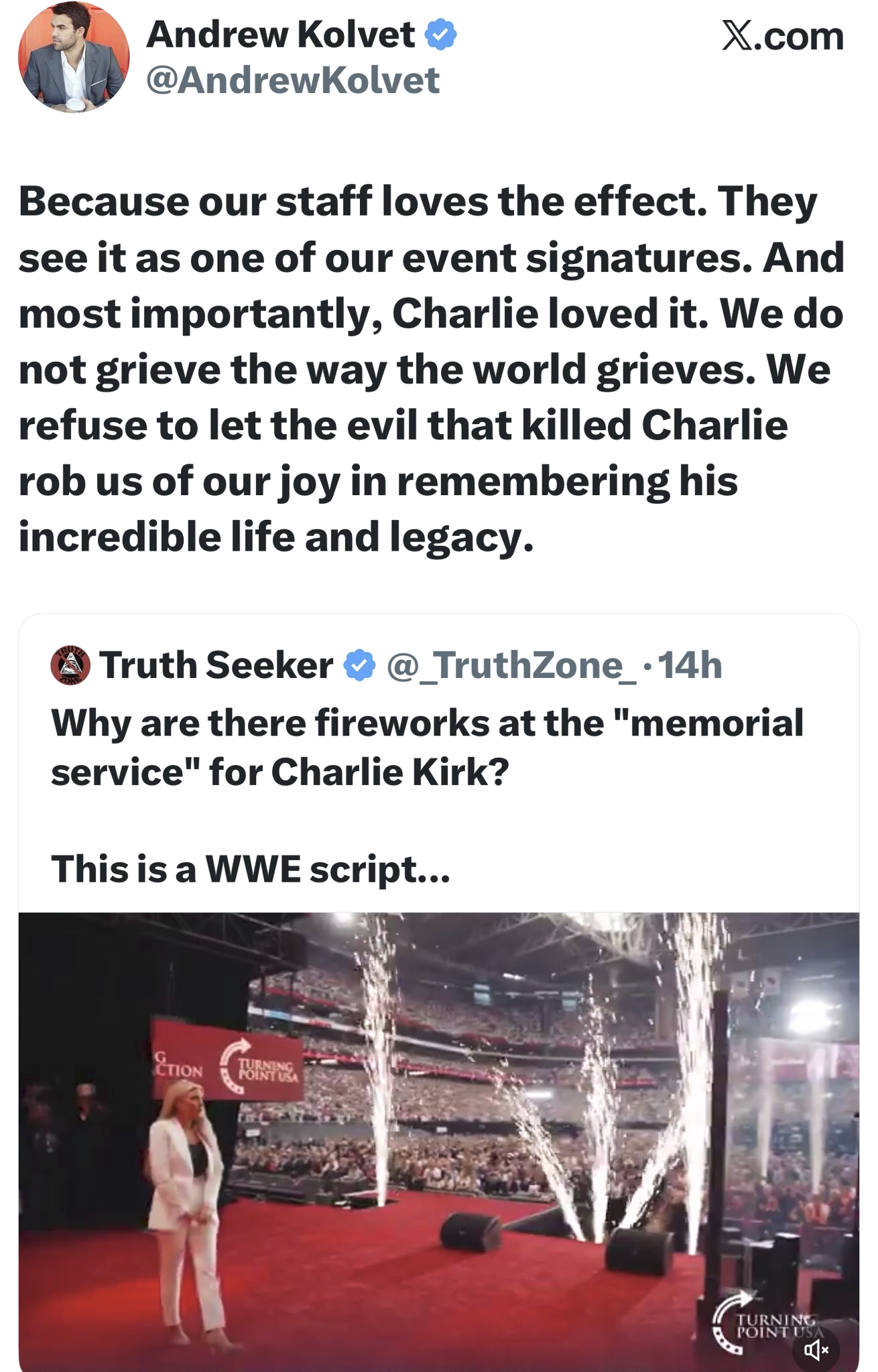Open the Andrew Kolvet display name
This screenshot has width=878, height=1372.
click(x=280, y=35)
